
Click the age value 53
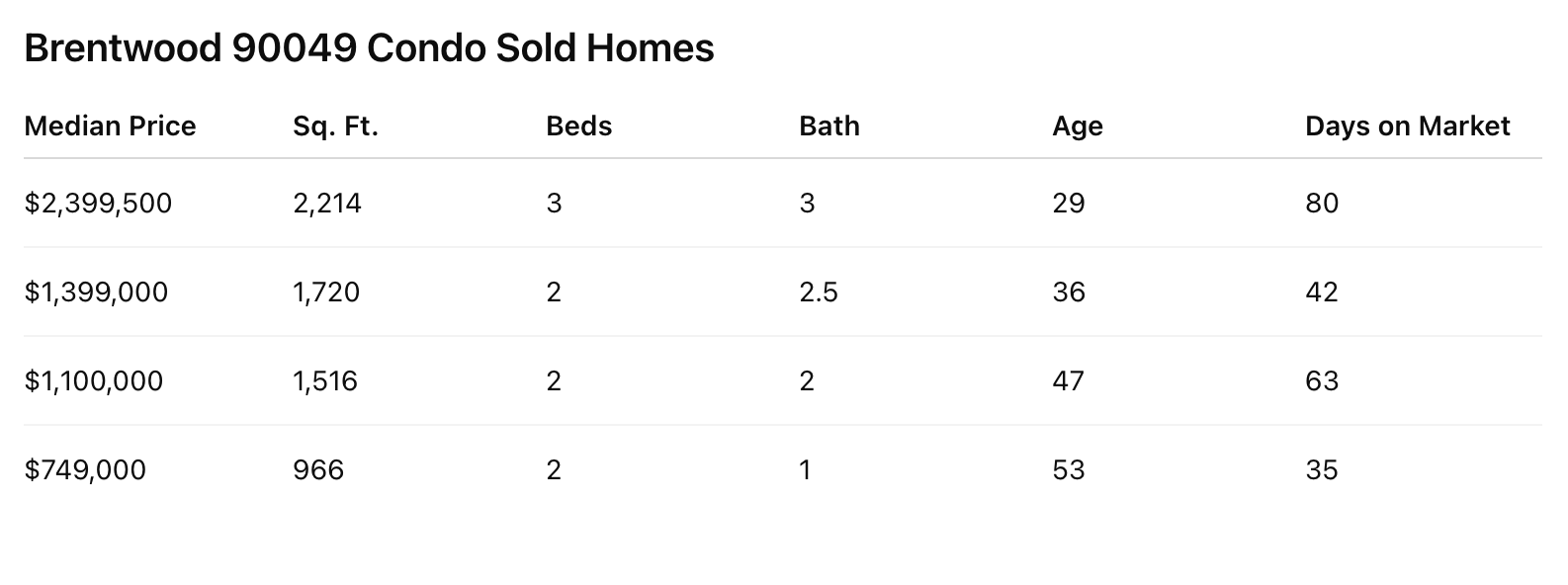coord(1069,470)
